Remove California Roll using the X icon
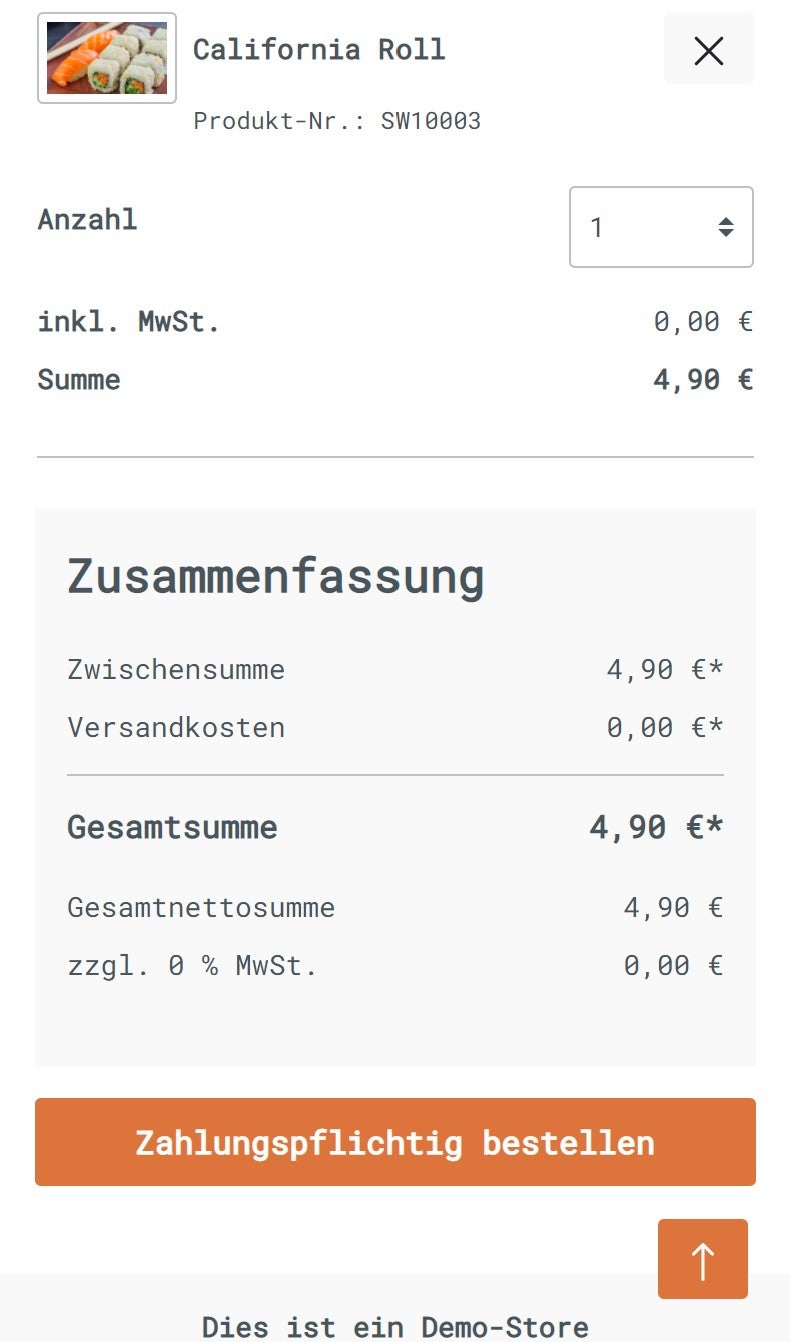 coord(708,49)
